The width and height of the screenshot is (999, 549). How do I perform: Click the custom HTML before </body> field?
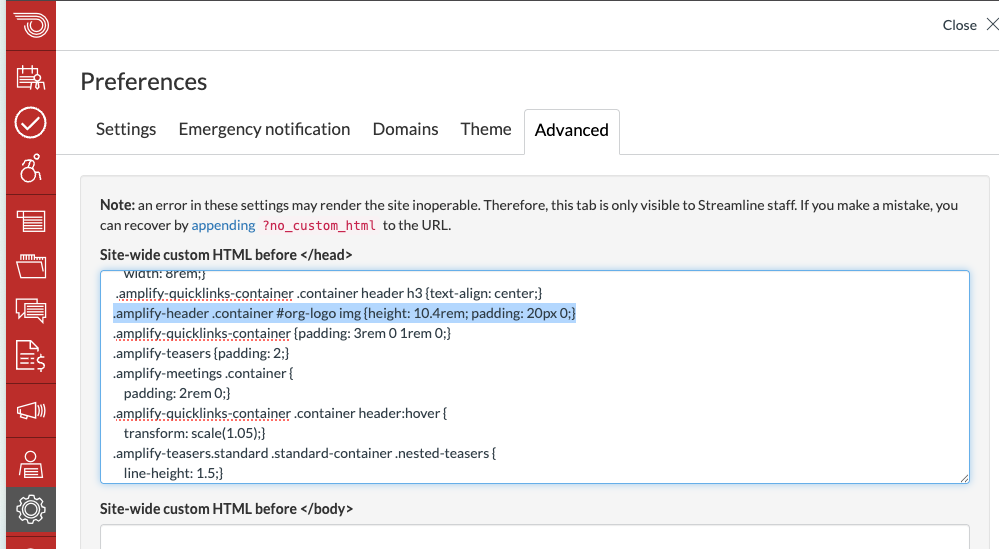(535, 537)
